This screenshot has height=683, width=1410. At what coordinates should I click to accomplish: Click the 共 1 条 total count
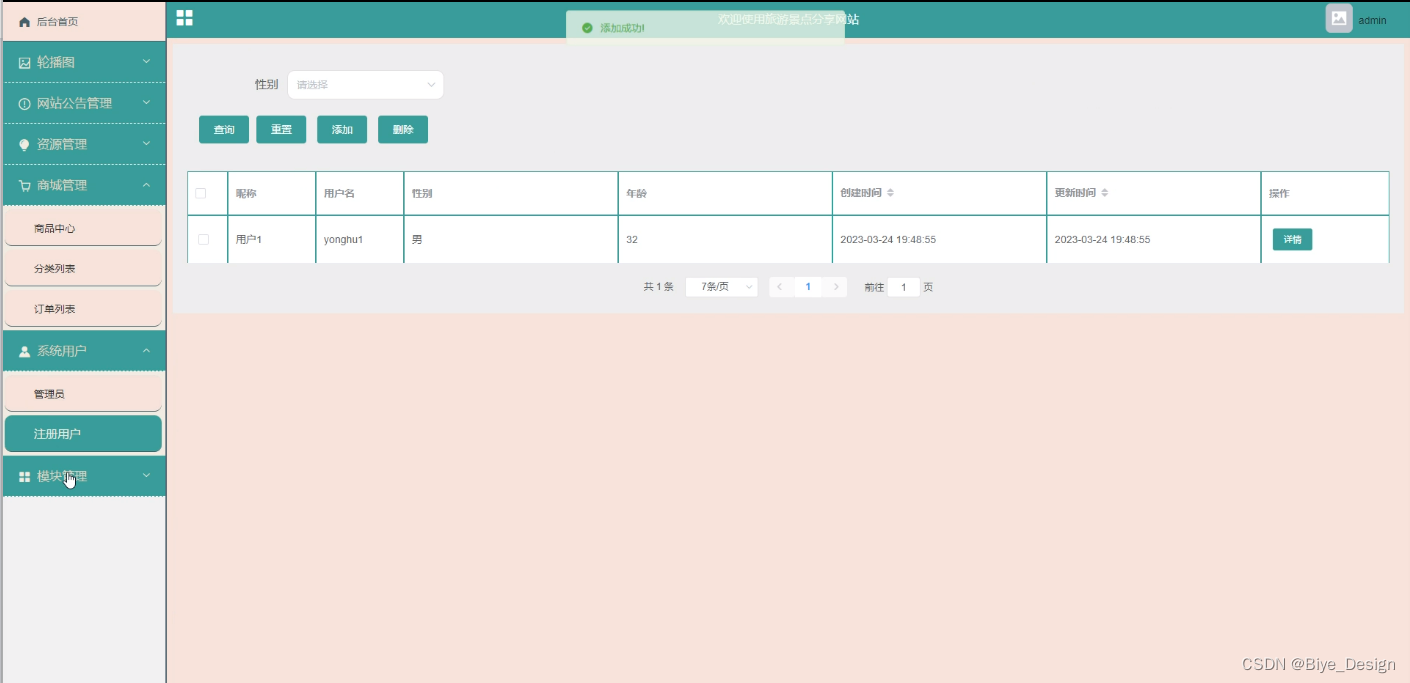tap(658, 287)
